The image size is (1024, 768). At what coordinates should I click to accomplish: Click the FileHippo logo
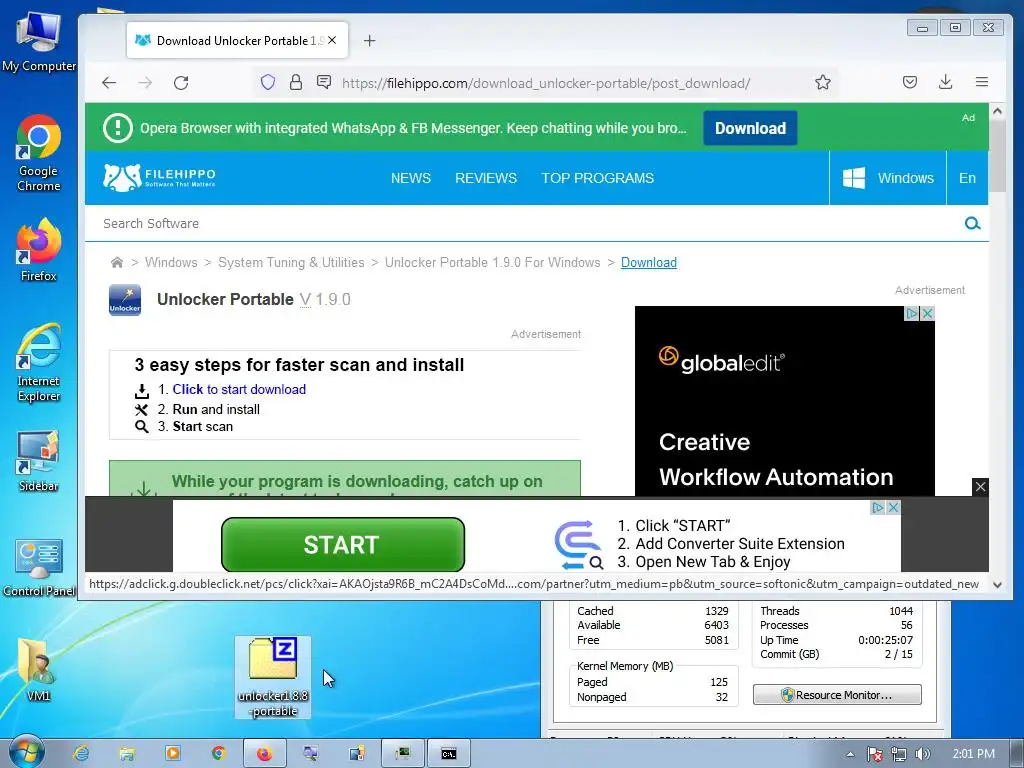[159, 178]
